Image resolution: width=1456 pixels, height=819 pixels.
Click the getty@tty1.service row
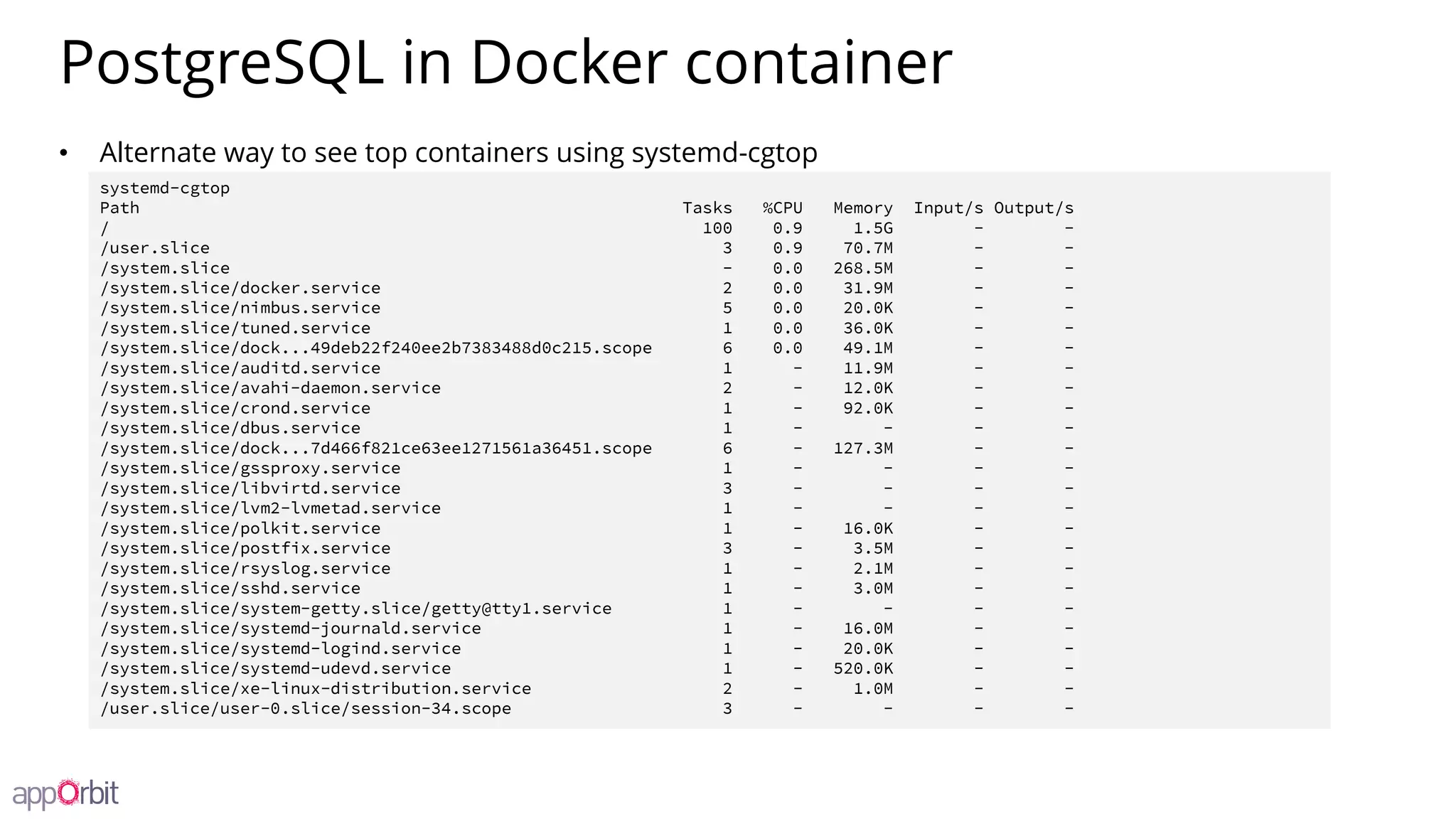tap(587, 609)
